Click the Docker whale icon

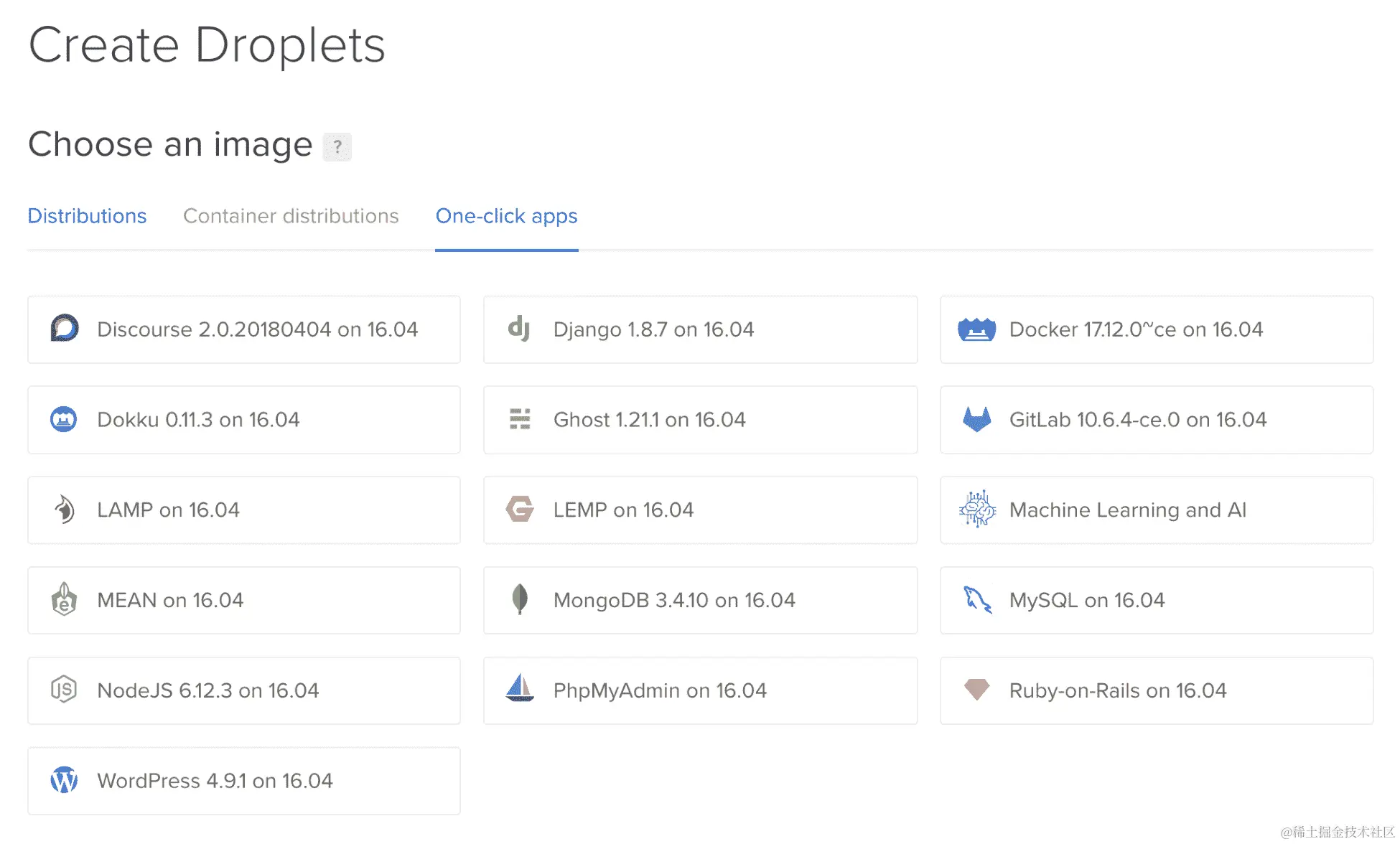click(976, 329)
